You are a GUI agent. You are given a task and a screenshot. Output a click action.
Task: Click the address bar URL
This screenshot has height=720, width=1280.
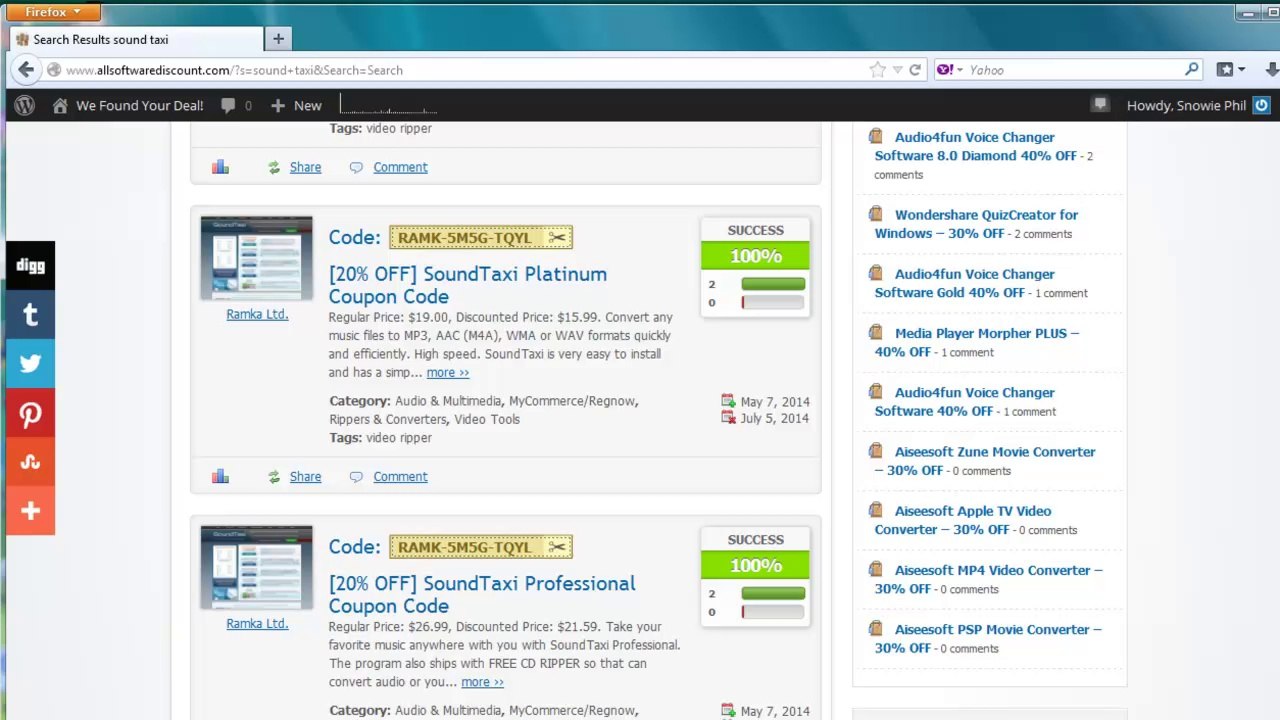234,70
